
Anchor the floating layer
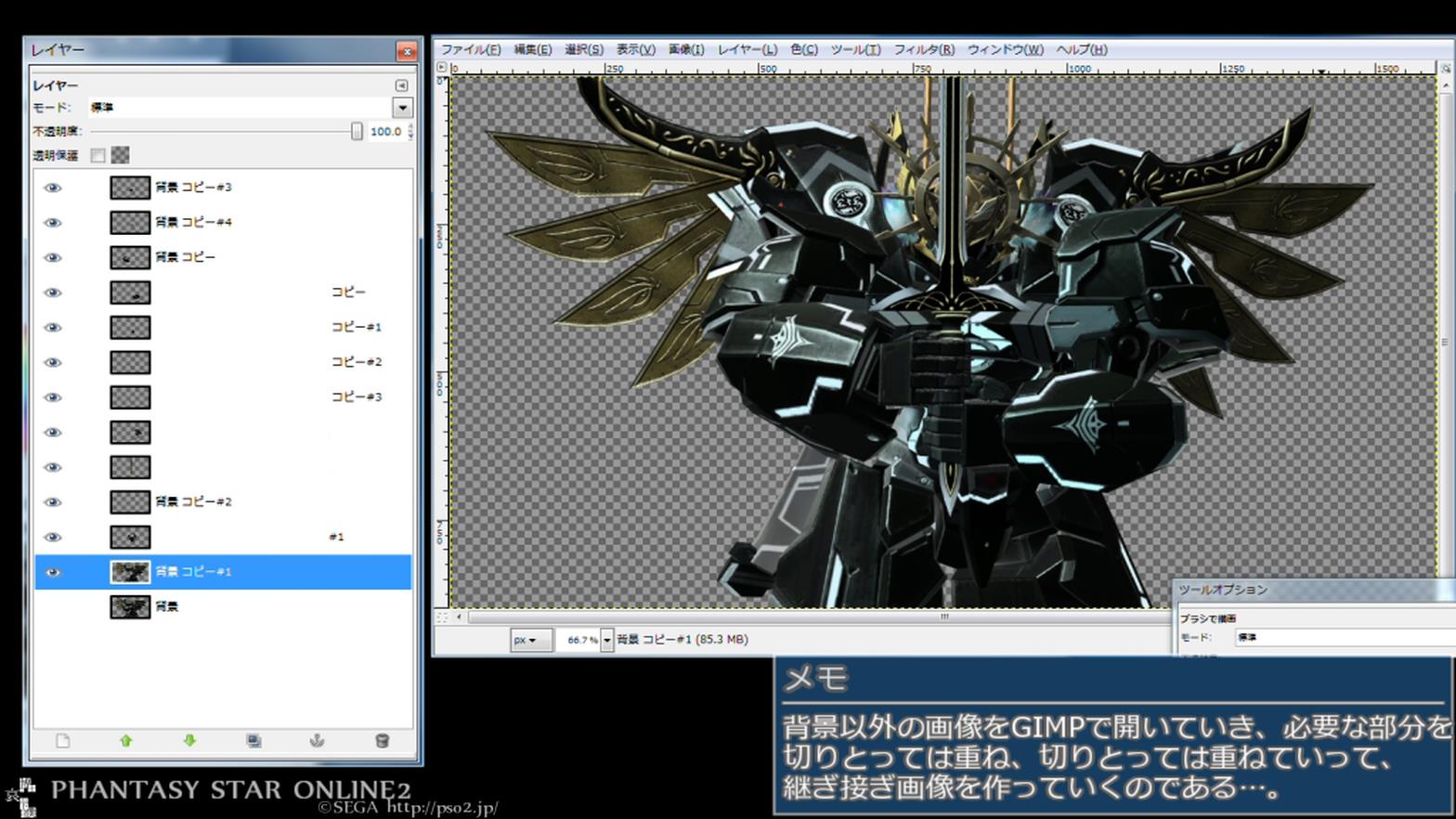coord(317,741)
